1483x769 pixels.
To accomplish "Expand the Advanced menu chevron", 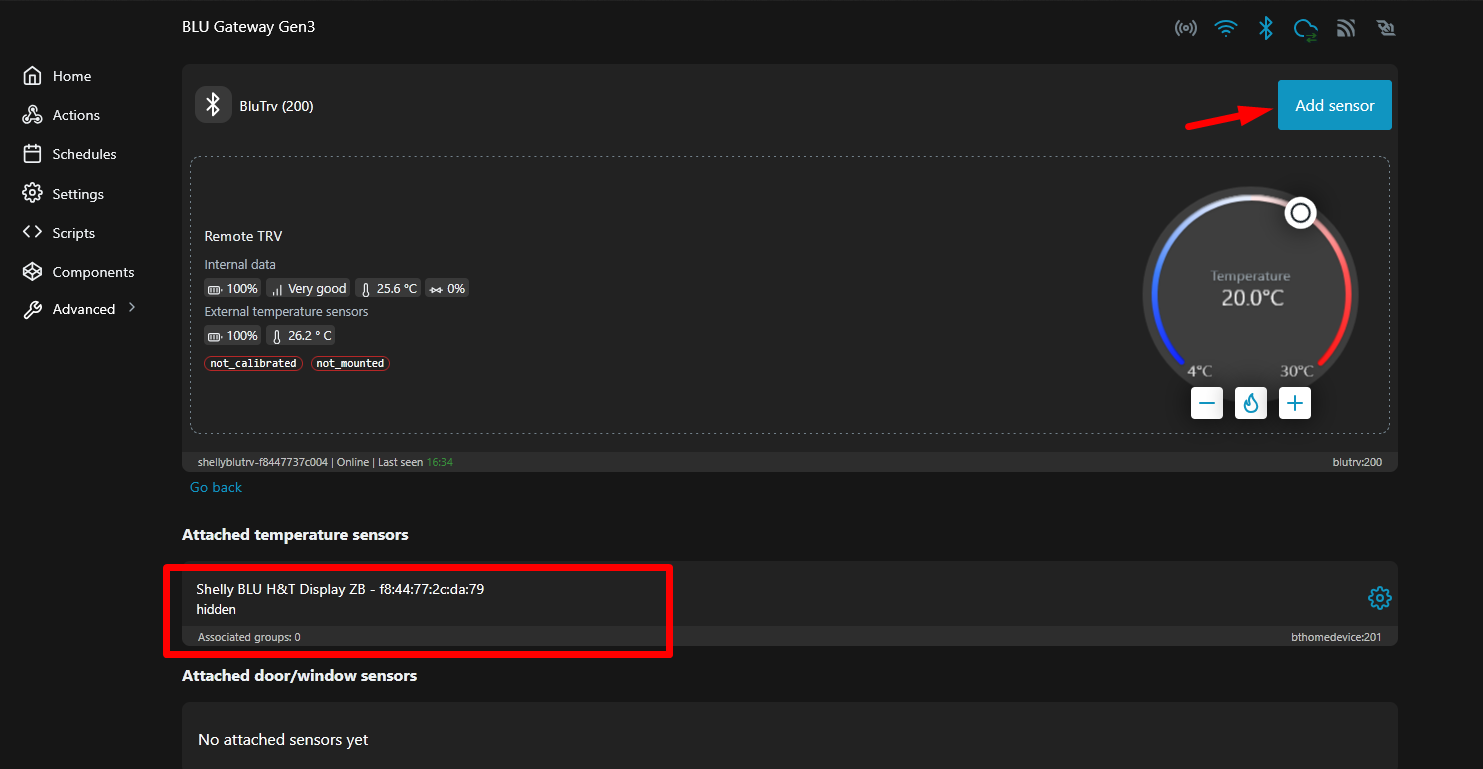I will tap(132, 308).
